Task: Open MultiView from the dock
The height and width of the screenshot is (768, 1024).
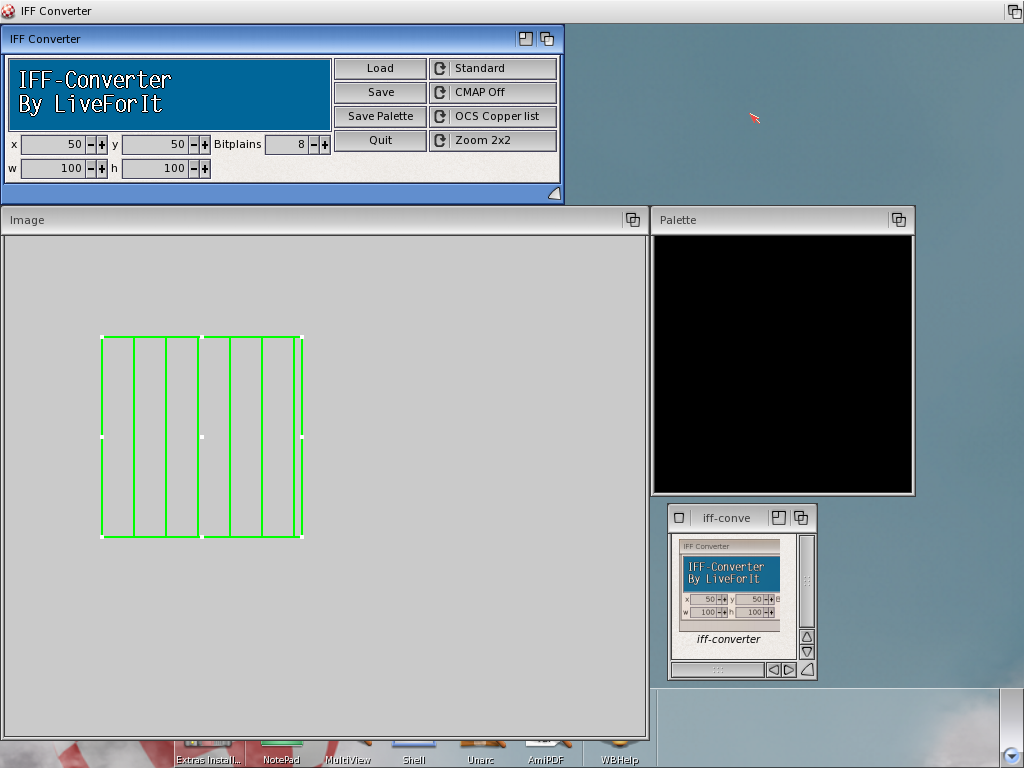Action: pos(348,753)
